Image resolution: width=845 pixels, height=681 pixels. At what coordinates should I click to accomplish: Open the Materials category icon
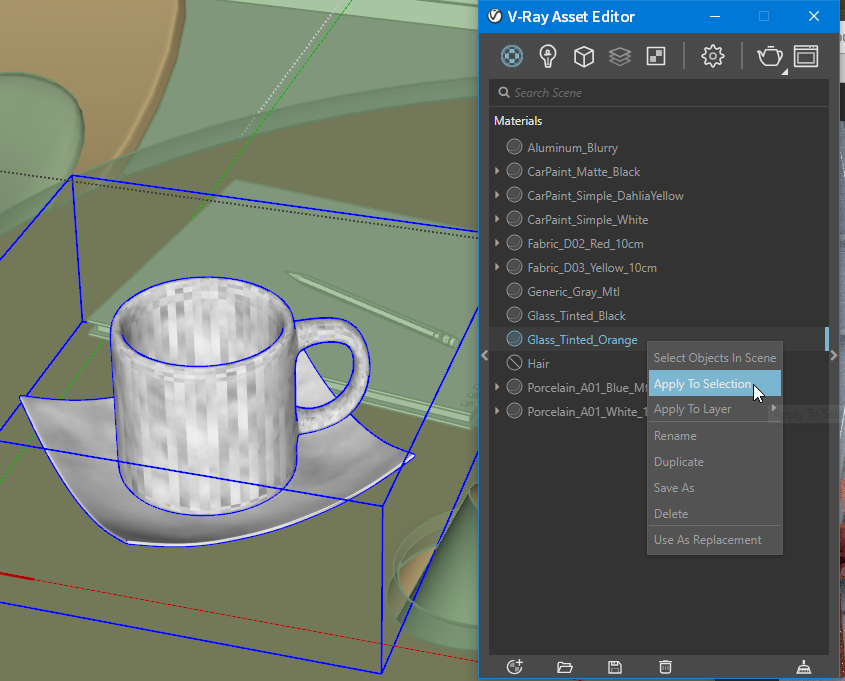511,56
